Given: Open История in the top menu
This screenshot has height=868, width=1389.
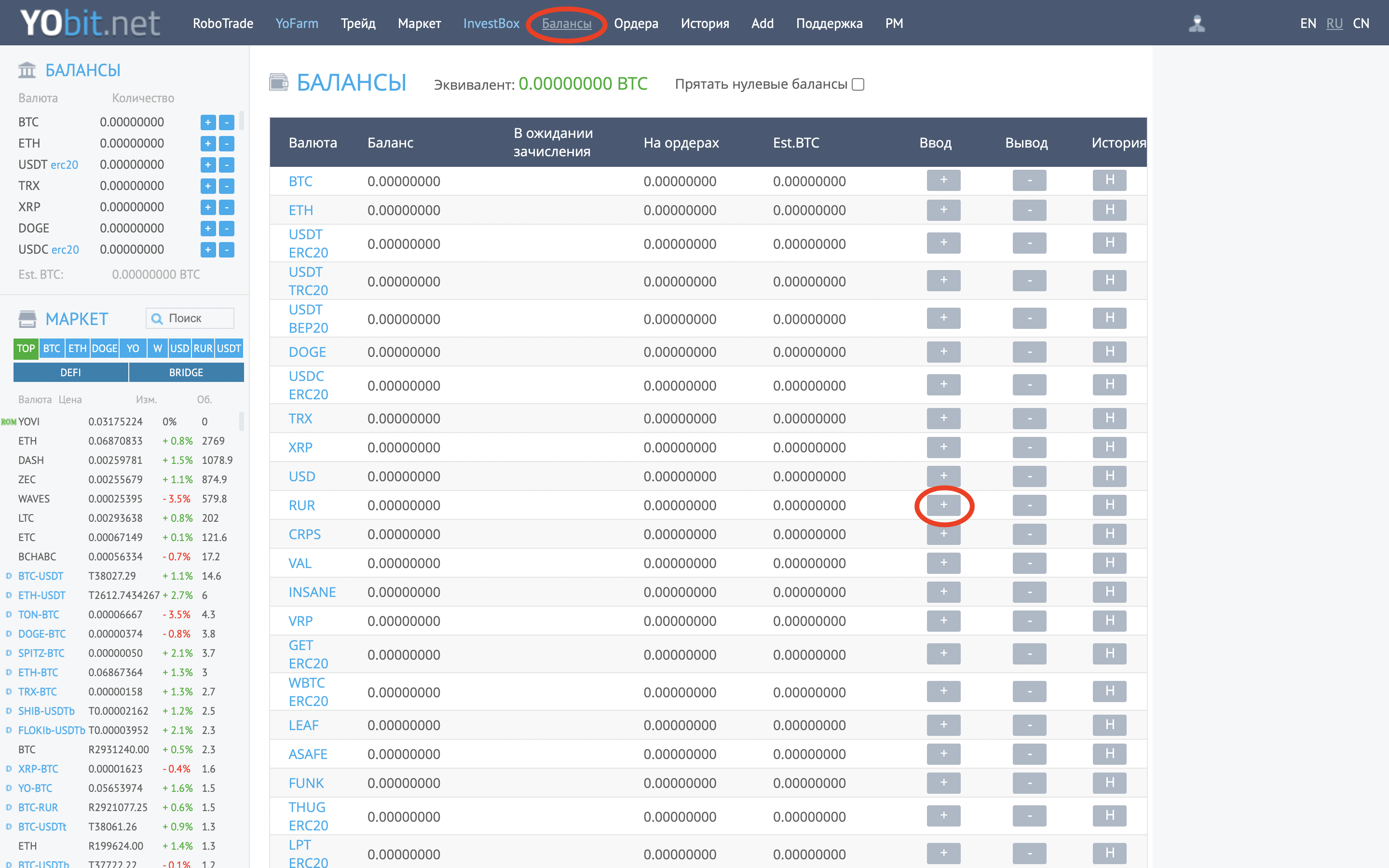Looking at the screenshot, I should pos(705,24).
